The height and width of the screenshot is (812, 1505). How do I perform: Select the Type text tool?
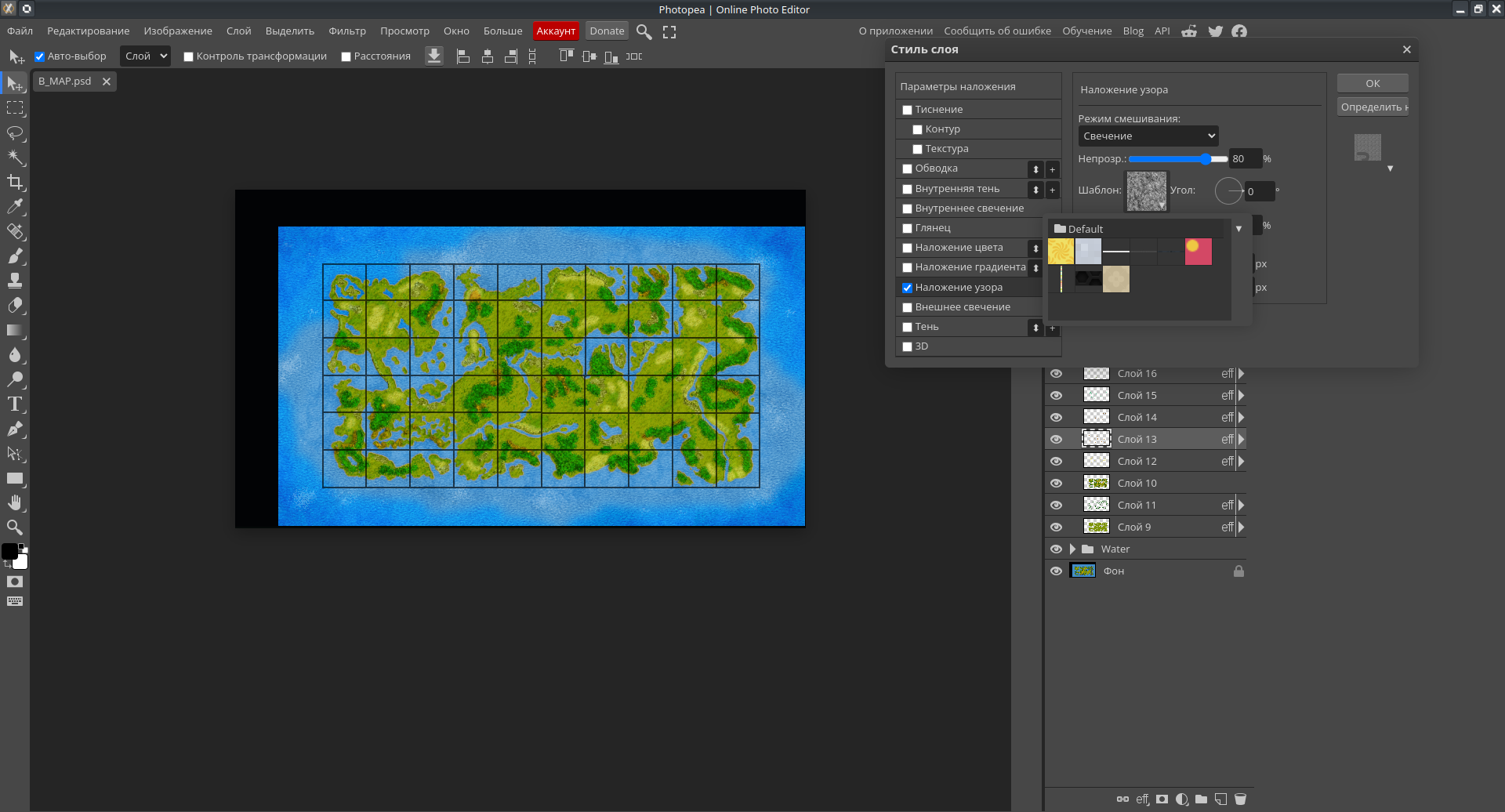point(15,404)
